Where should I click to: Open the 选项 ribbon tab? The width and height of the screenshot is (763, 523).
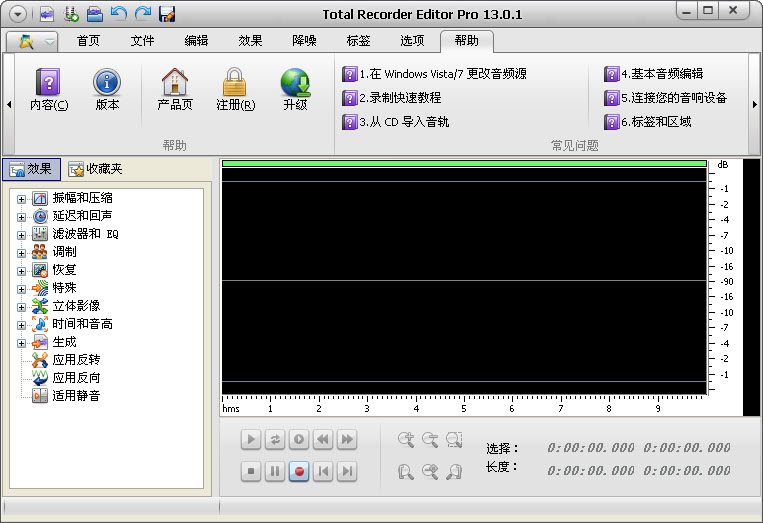coord(412,41)
